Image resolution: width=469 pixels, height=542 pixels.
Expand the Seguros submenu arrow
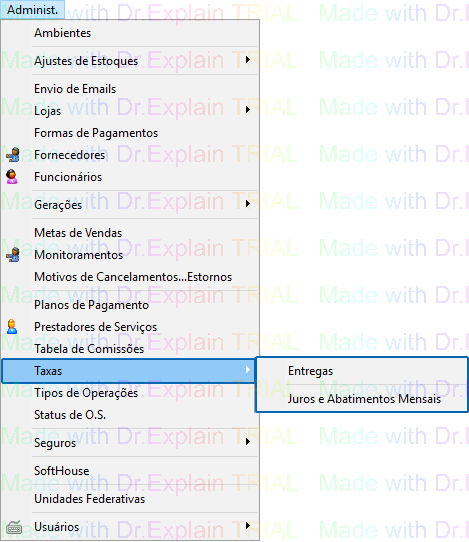point(247,442)
